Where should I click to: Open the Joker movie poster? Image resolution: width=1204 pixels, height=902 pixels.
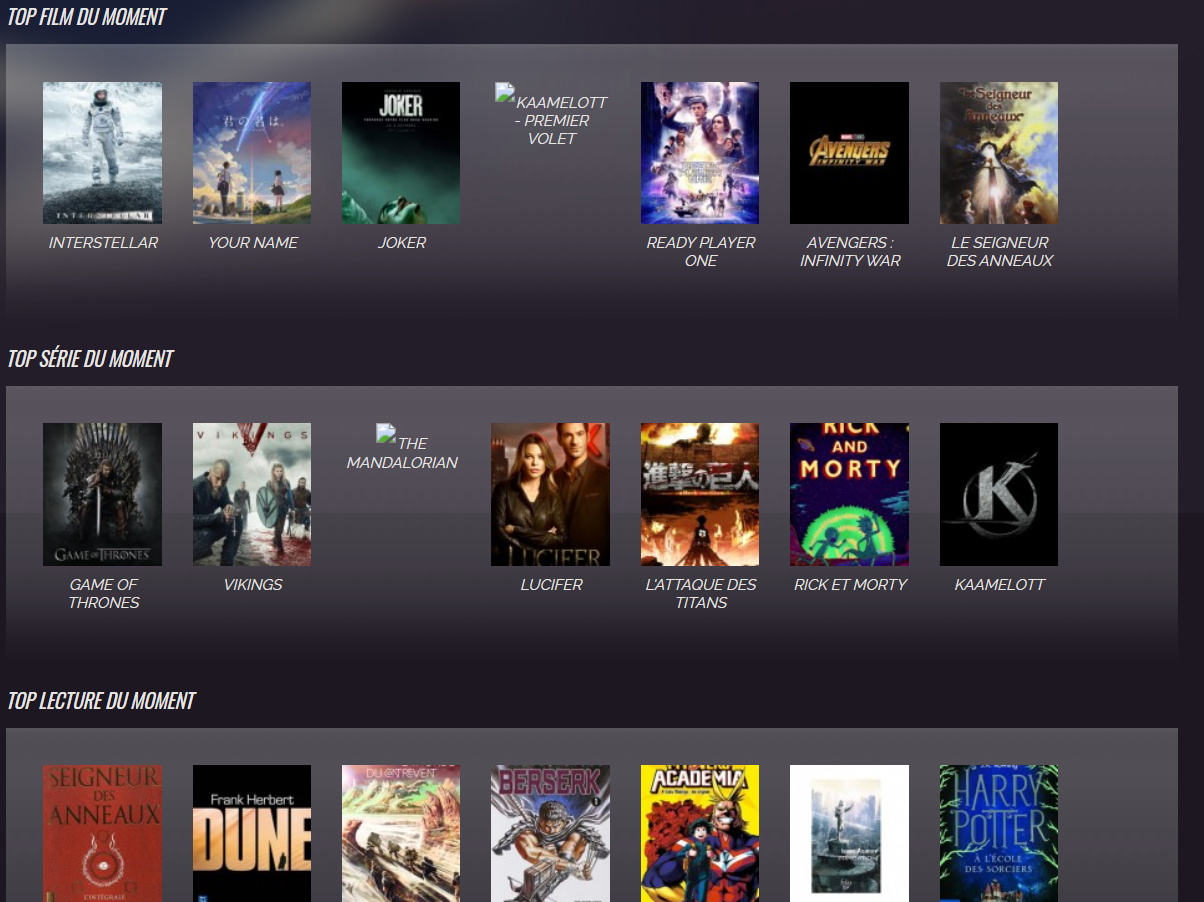[401, 153]
